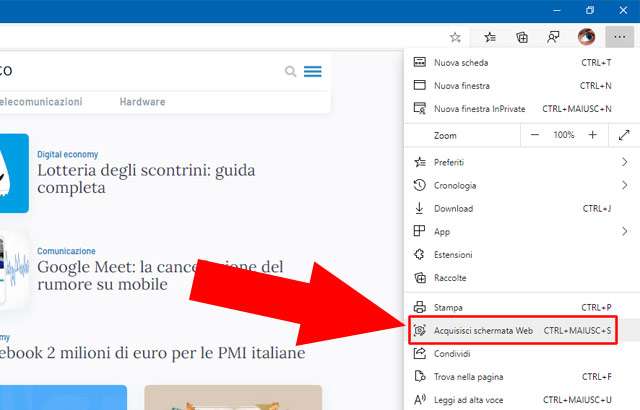Click the Comunicazione category link
Screen dimensions: 640x410
(66, 251)
